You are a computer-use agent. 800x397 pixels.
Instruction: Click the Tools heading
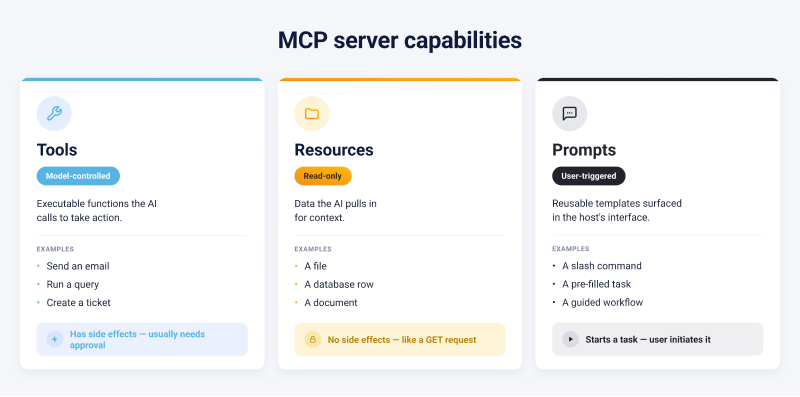(57, 150)
